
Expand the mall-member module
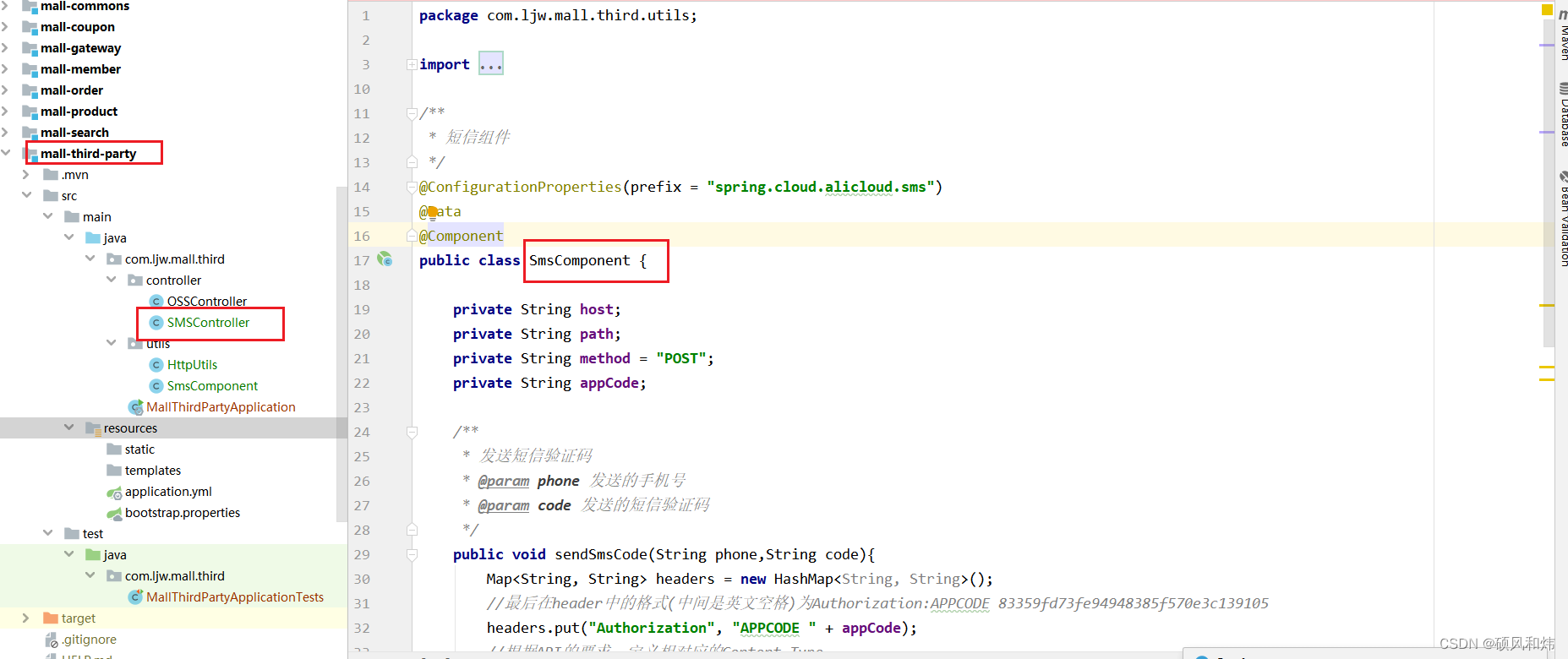(x=5, y=69)
